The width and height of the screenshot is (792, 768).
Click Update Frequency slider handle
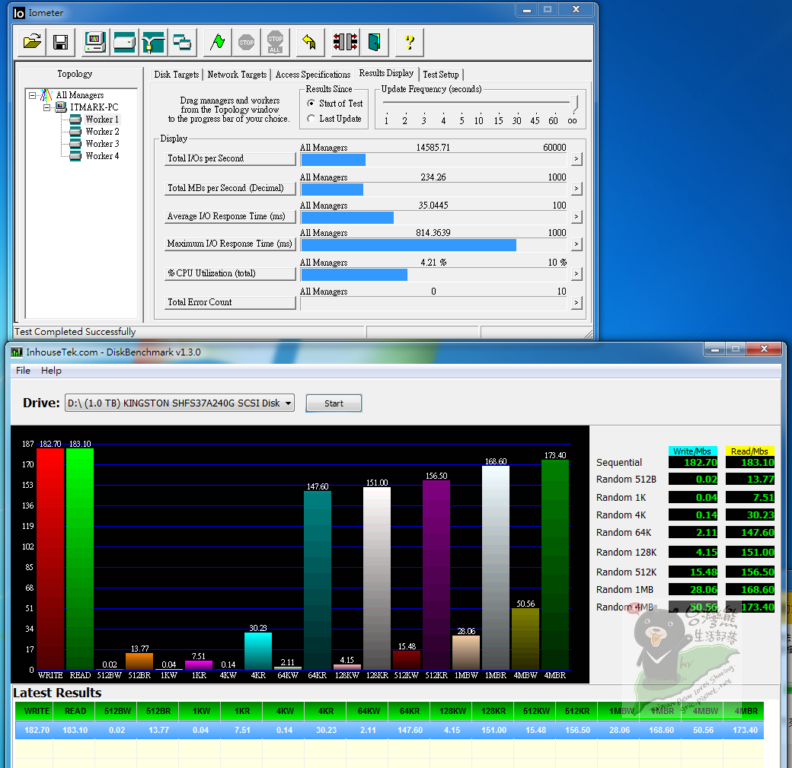[x=575, y=103]
